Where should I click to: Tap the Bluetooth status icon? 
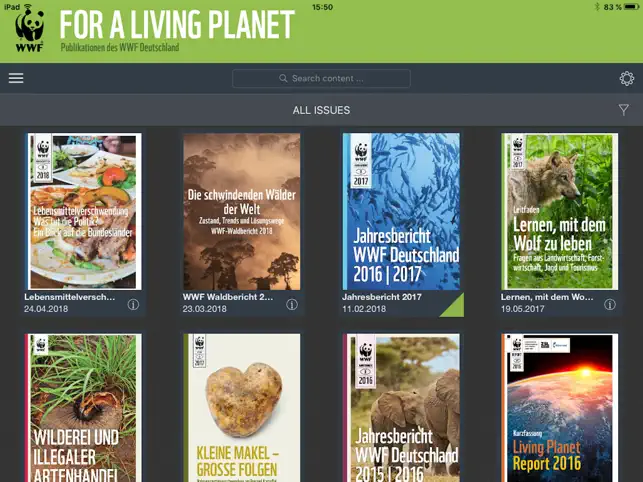tap(597, 7)
